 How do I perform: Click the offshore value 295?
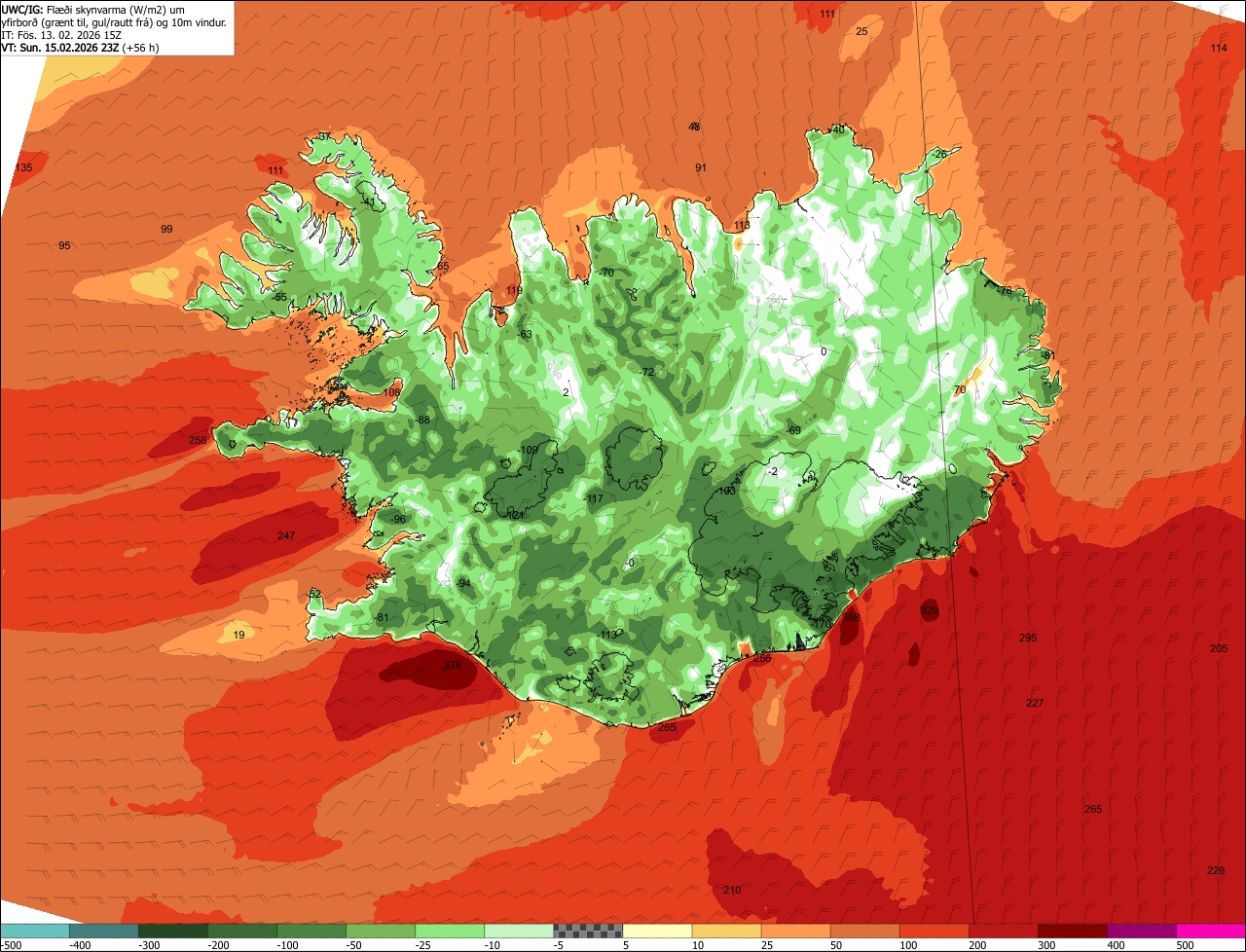[x=1028, y=639]
